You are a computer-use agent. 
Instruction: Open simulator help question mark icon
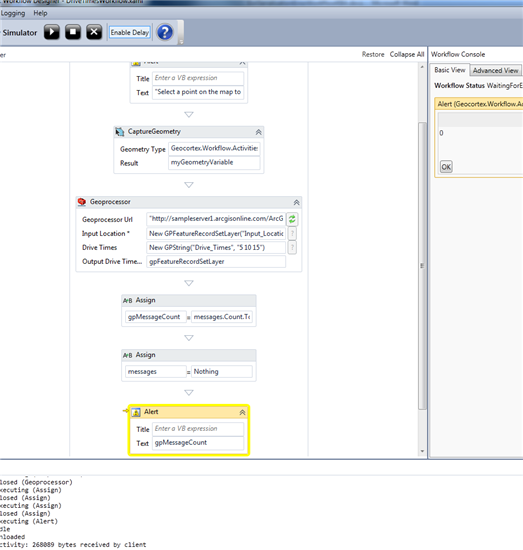[165, 32]
